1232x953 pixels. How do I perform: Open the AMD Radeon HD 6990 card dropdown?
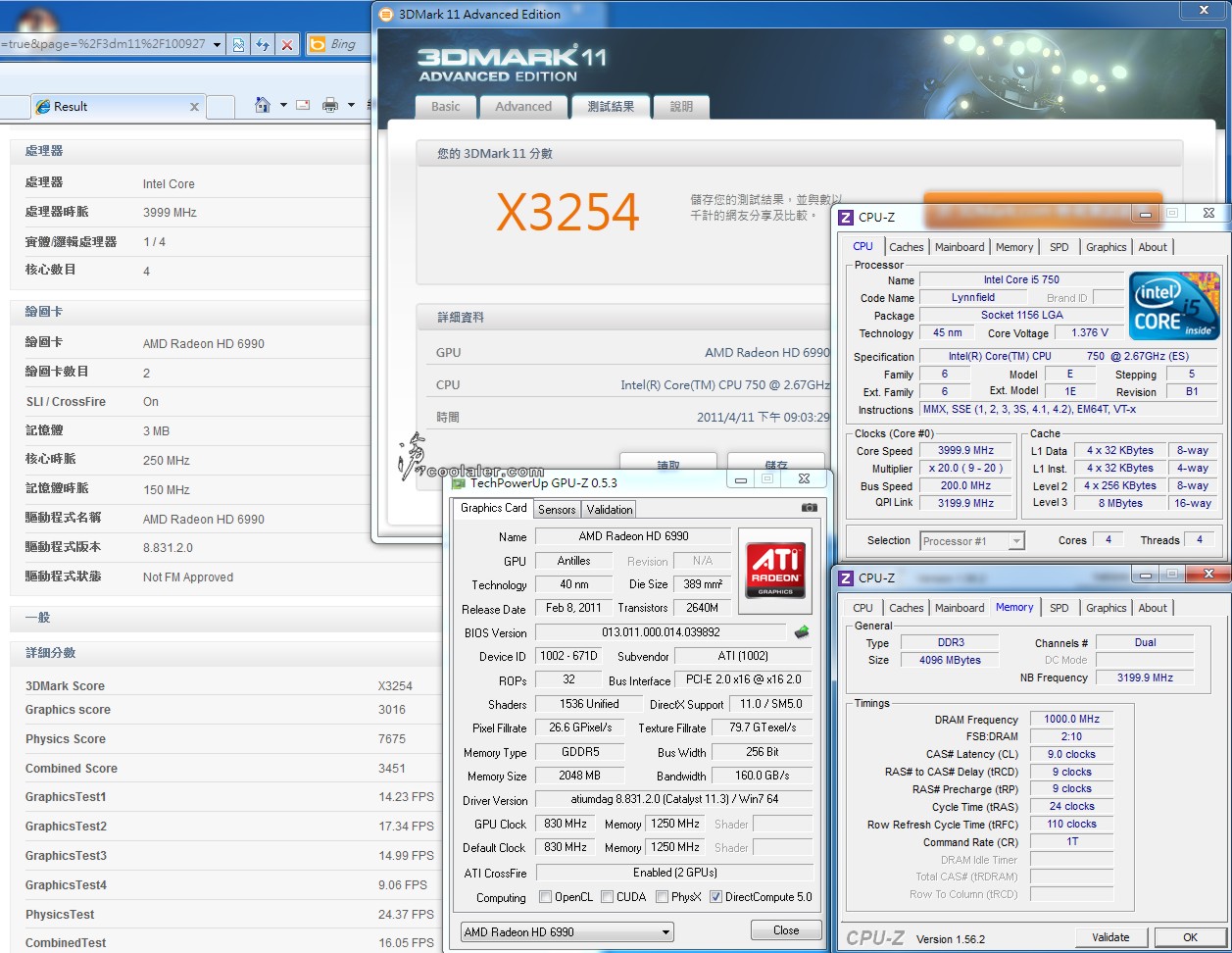567,931
